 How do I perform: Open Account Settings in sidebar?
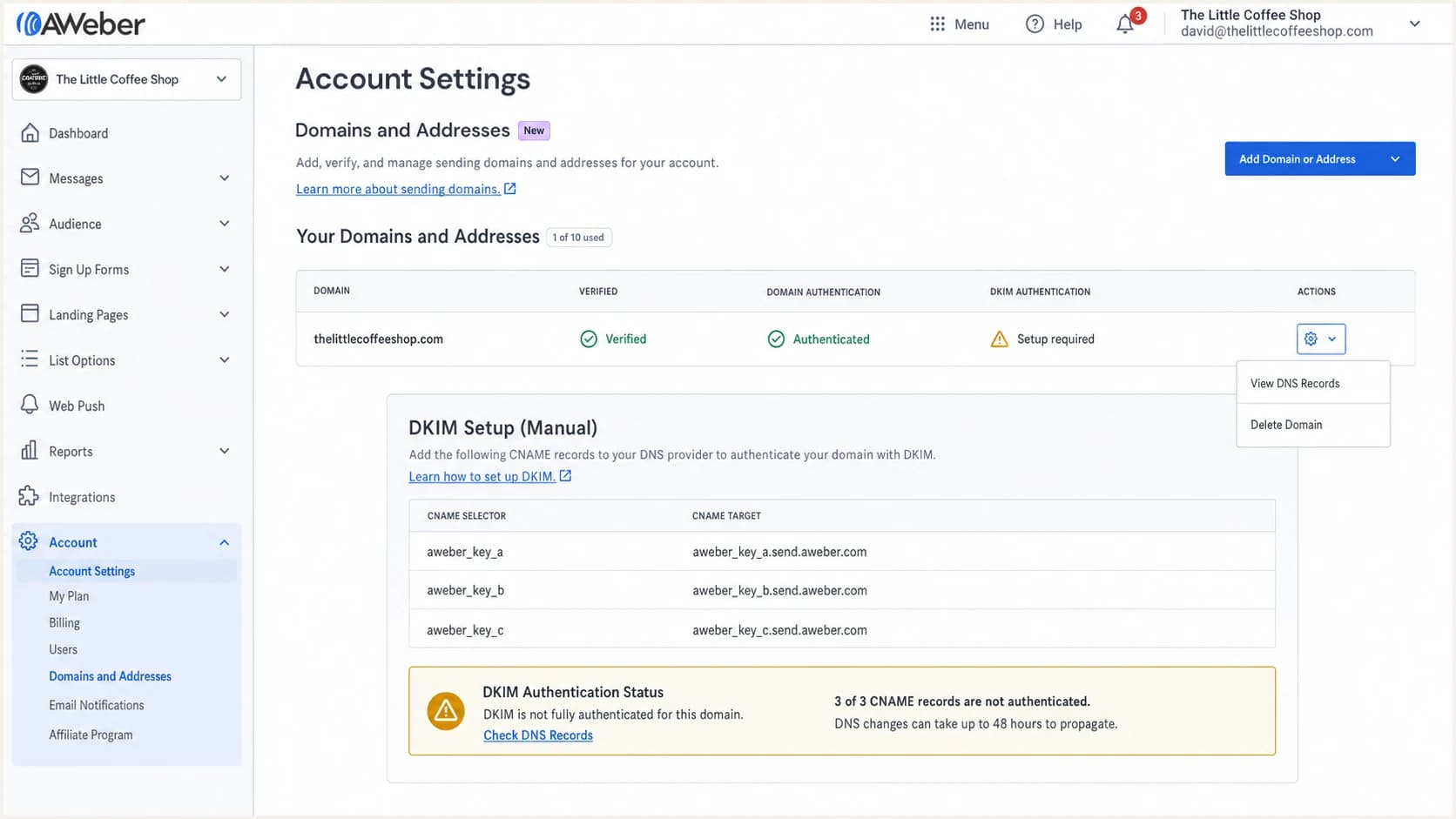(91, 571)
